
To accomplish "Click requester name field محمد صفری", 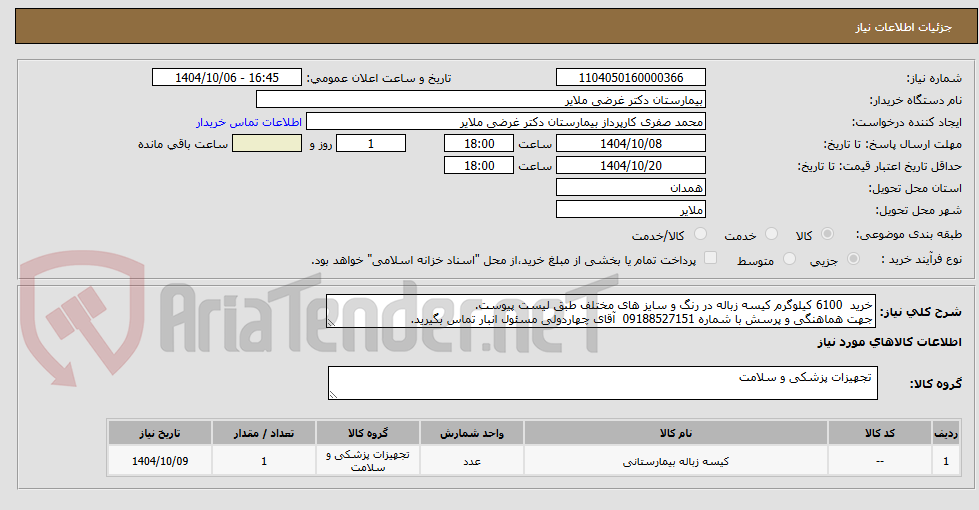I will [x=506, y=122].
